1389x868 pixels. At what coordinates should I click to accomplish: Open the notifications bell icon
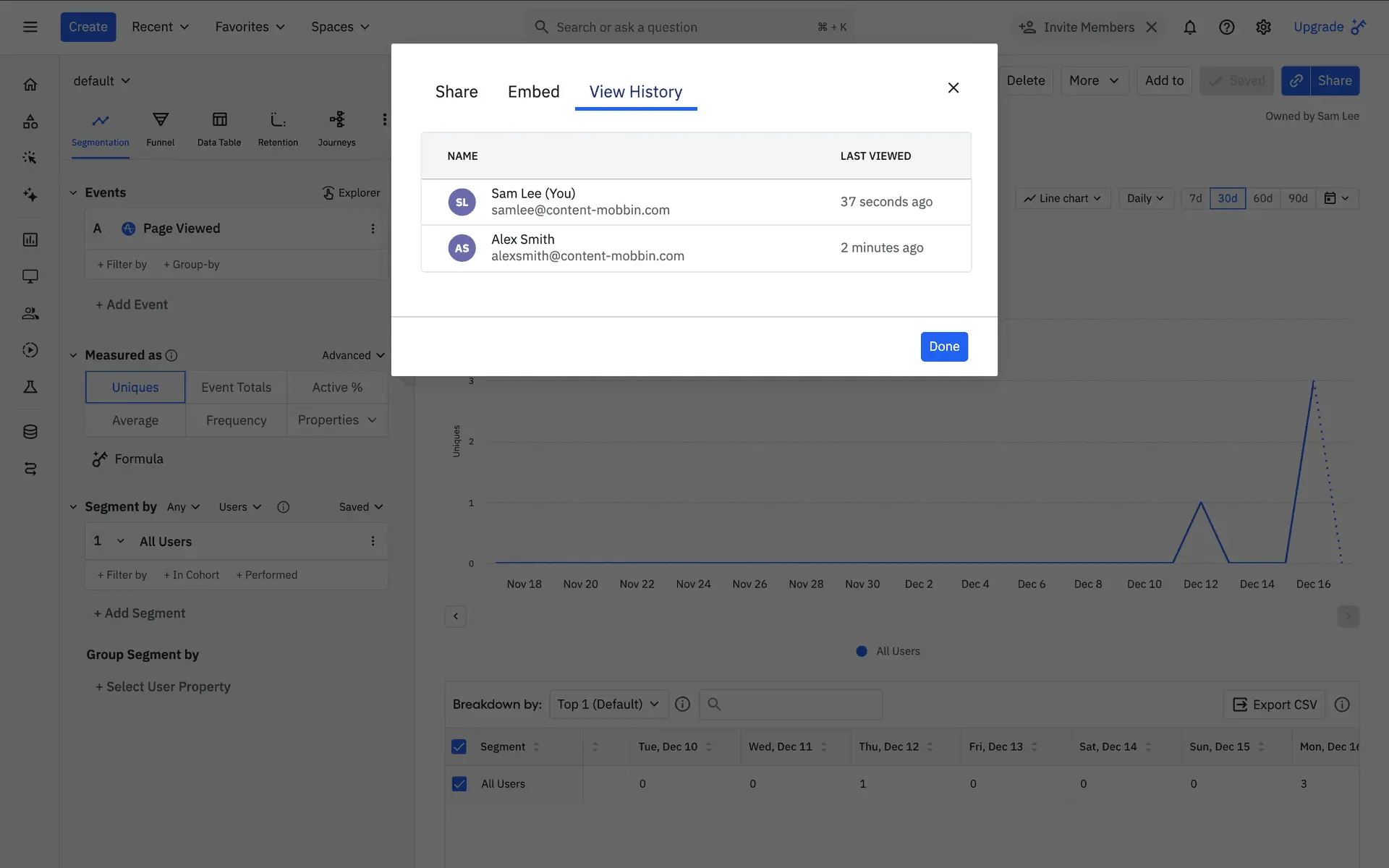(1189, 27)
